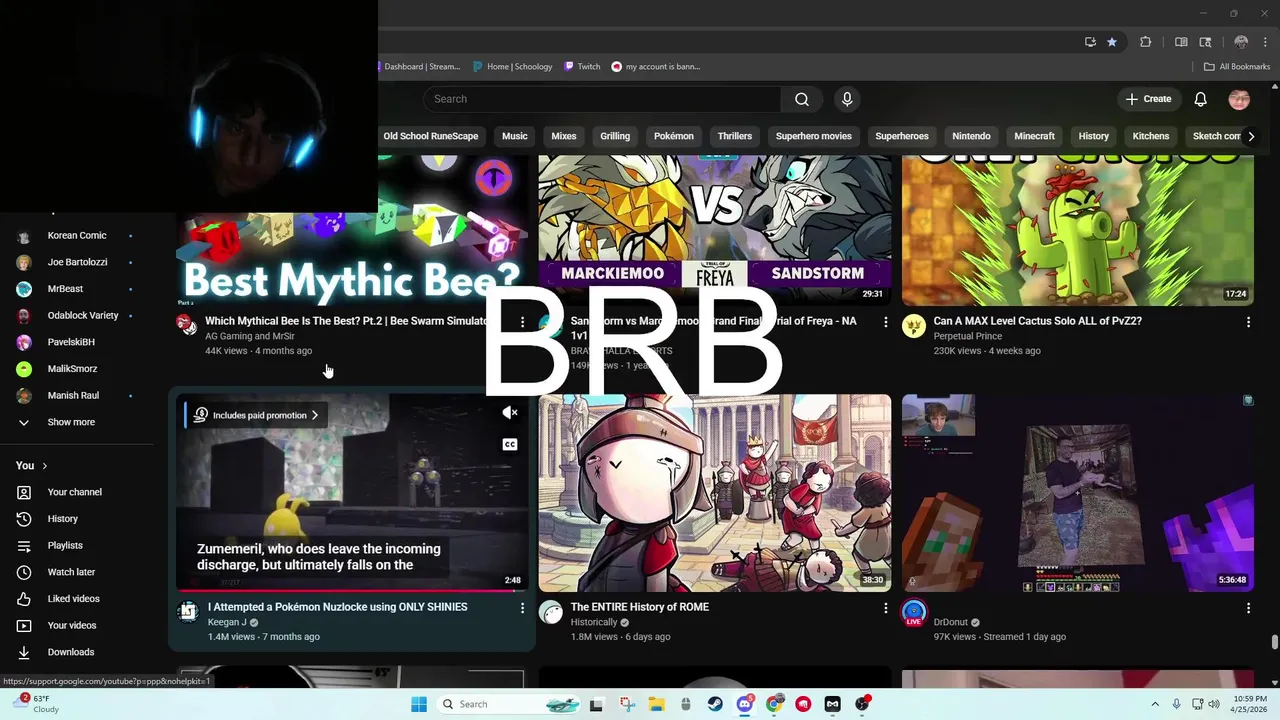Open the Playlists icon in sidebar
Viewport: 1280px width, 720px height.
pyautogui.click(x=24, y=545)
